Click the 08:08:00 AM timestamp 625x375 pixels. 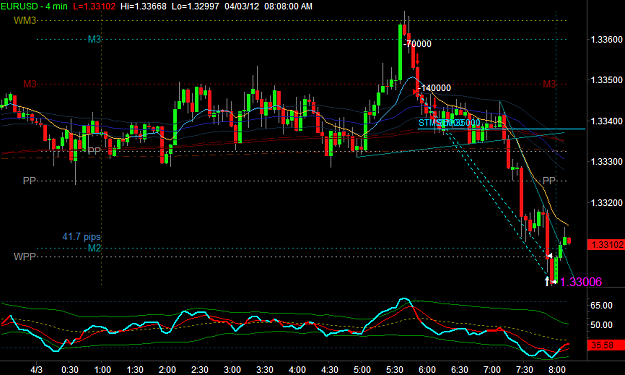click(x=288, y=6)
